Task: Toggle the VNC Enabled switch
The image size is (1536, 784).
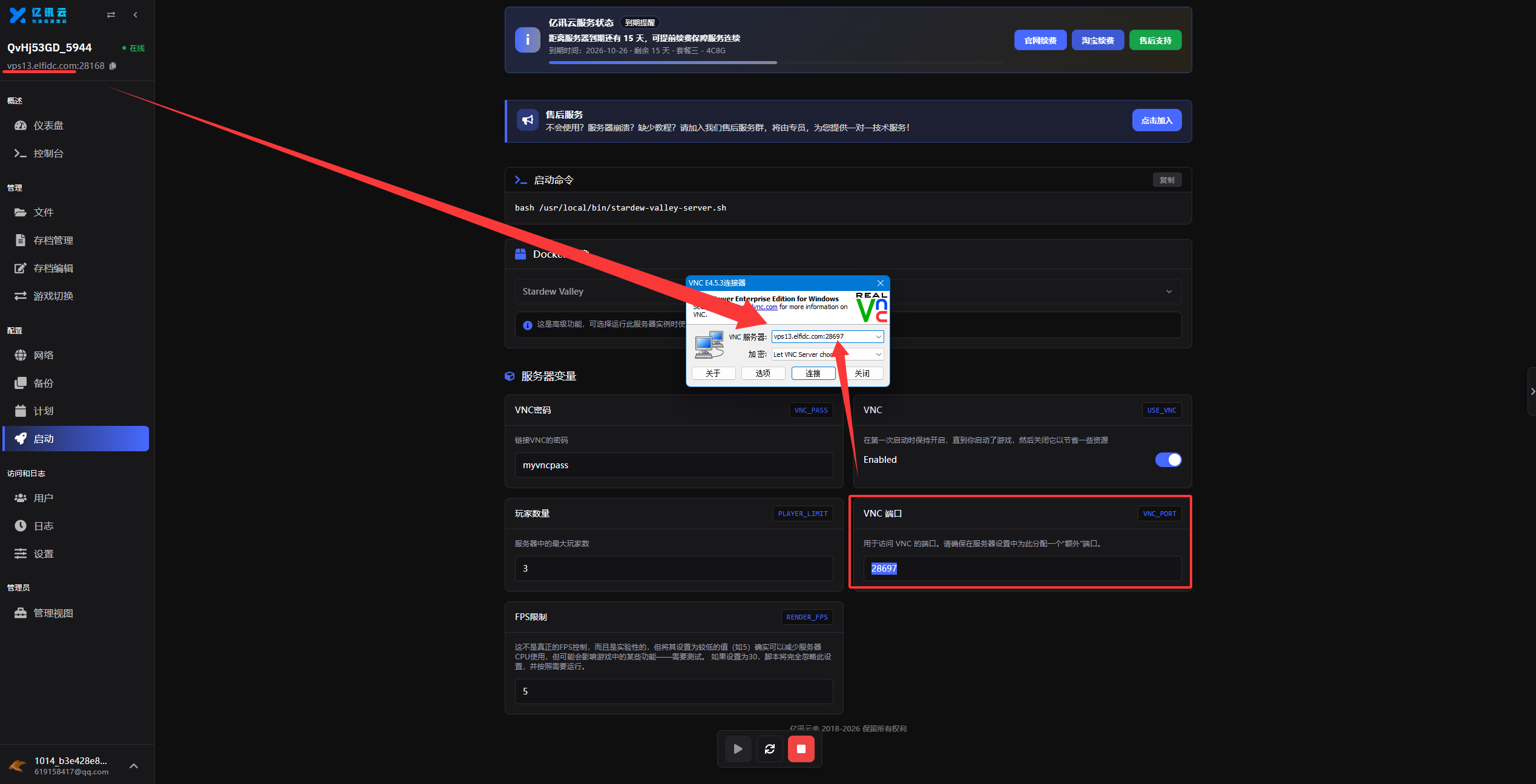Action: point(1168,460)
